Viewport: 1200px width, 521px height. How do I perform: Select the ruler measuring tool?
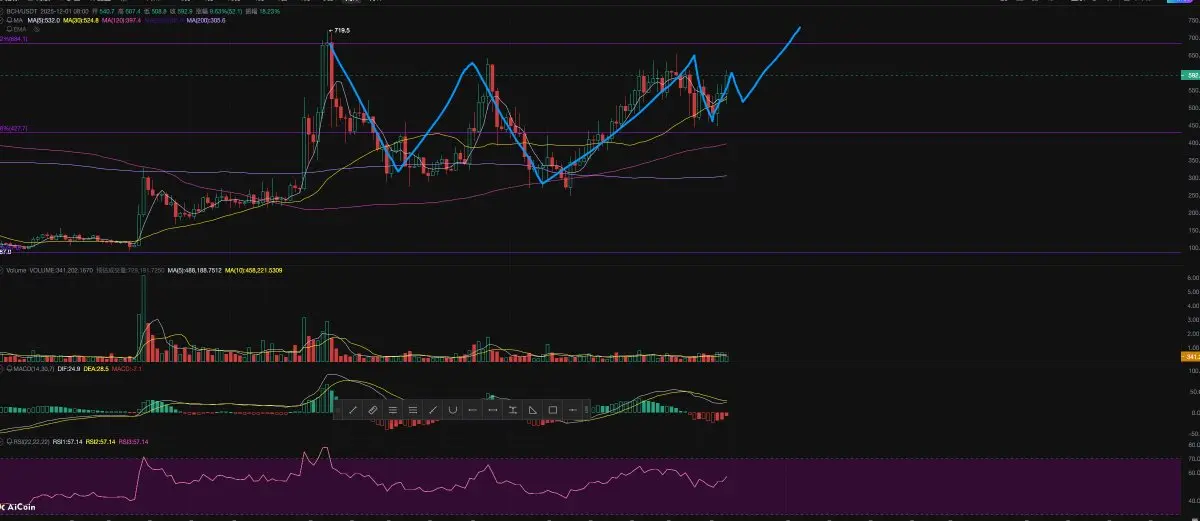click(x=373, y=410)
